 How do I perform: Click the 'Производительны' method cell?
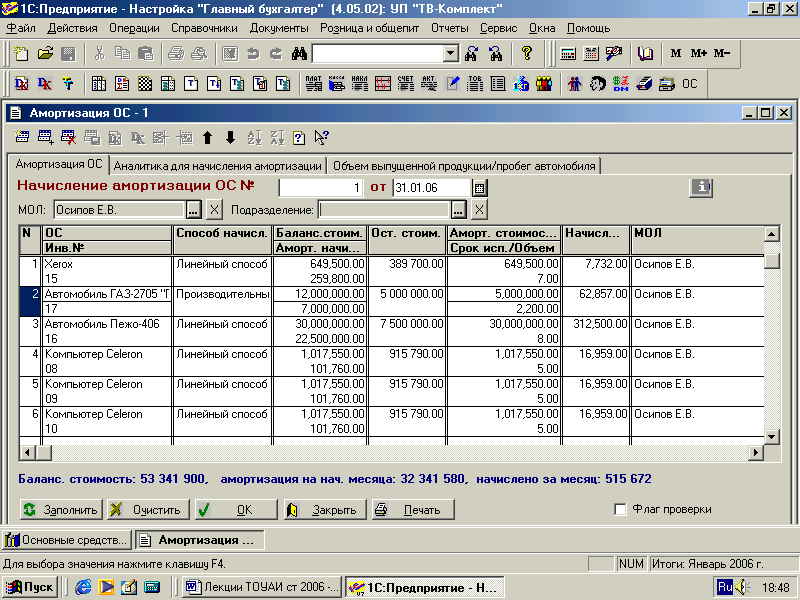[222, 294]
